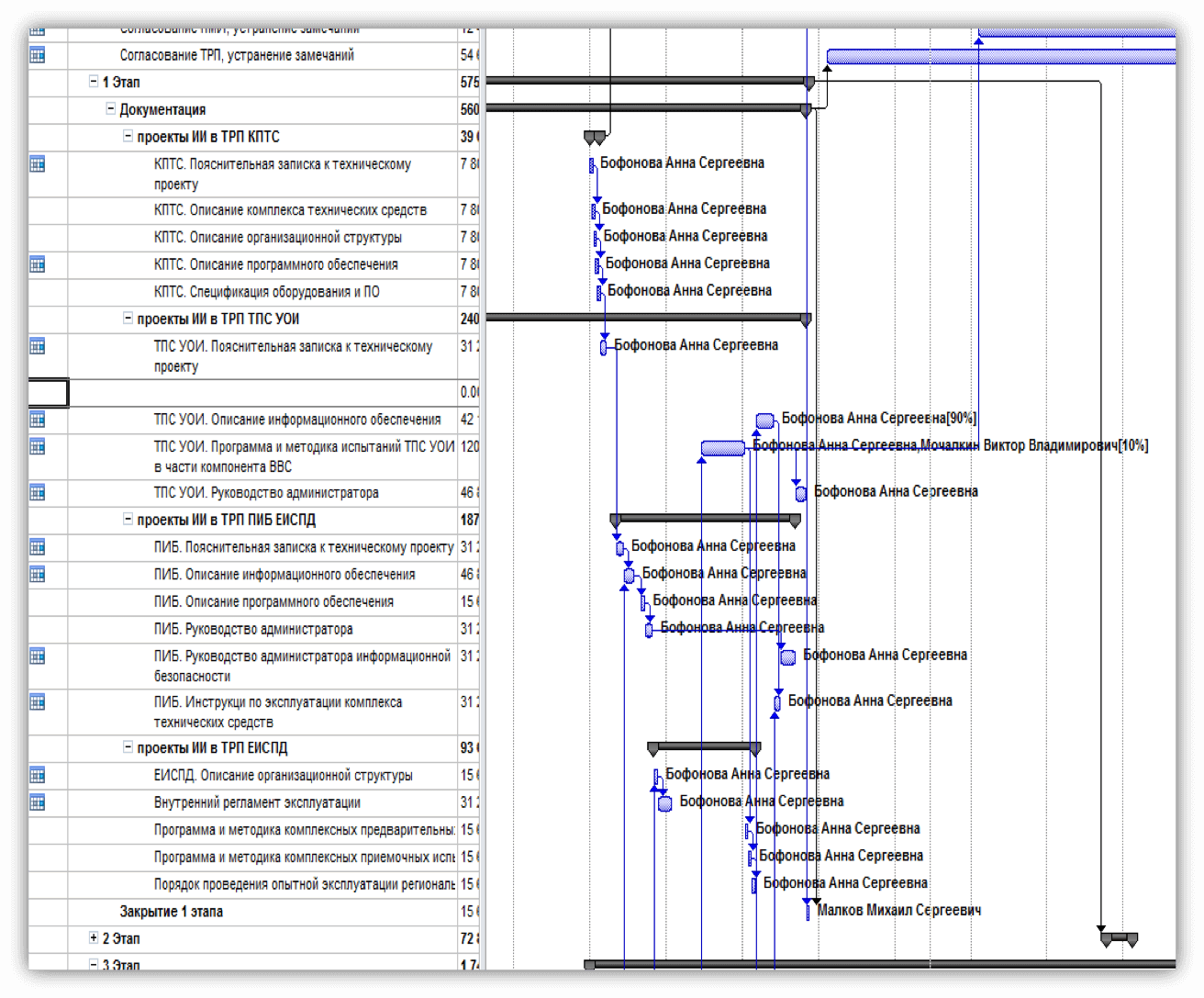
Task: Click summary bar of проекты ИИ в ТРП ЕИСПД
Action: (704, 746)
